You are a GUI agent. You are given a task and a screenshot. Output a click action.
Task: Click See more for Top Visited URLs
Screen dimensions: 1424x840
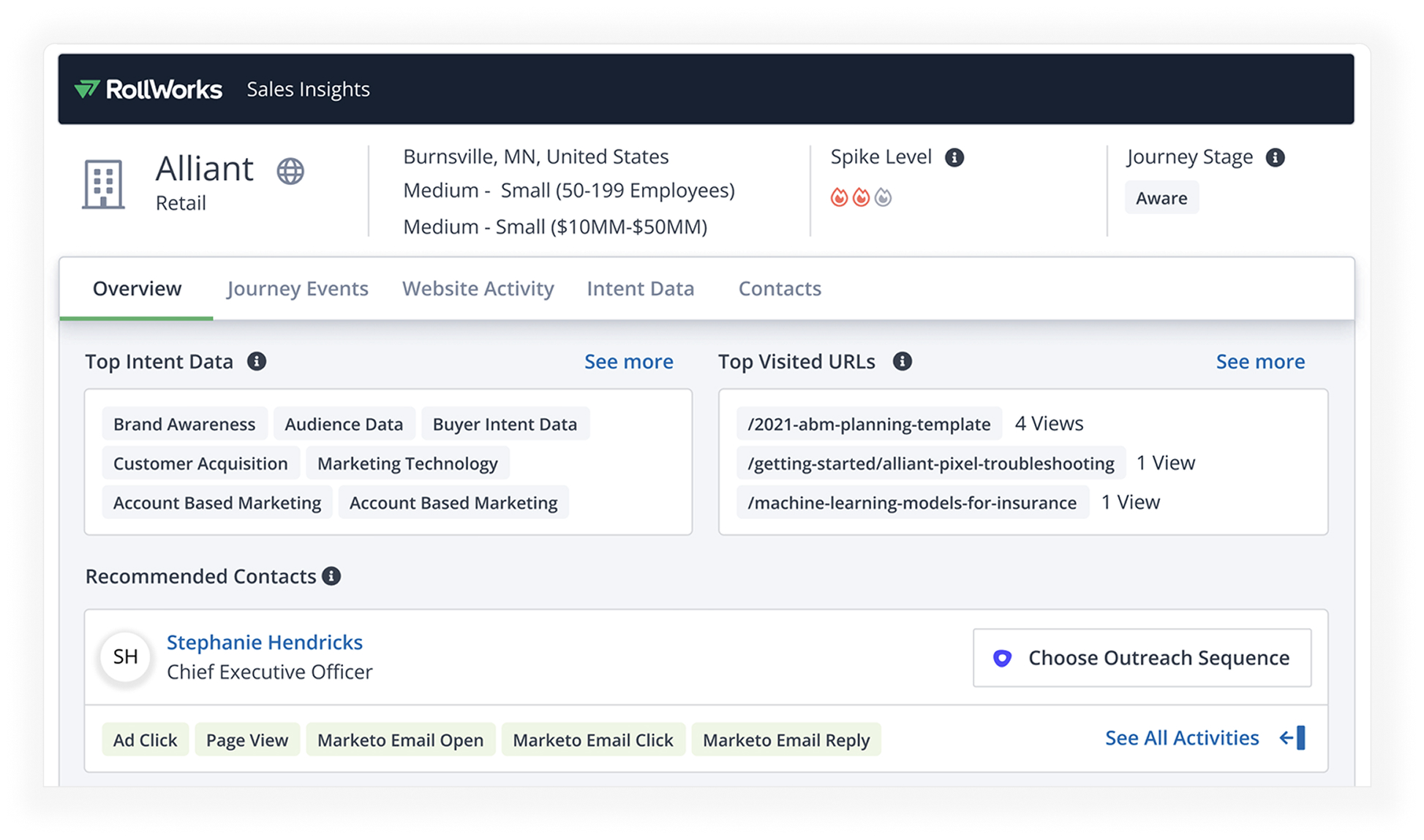click(1260, 361)
